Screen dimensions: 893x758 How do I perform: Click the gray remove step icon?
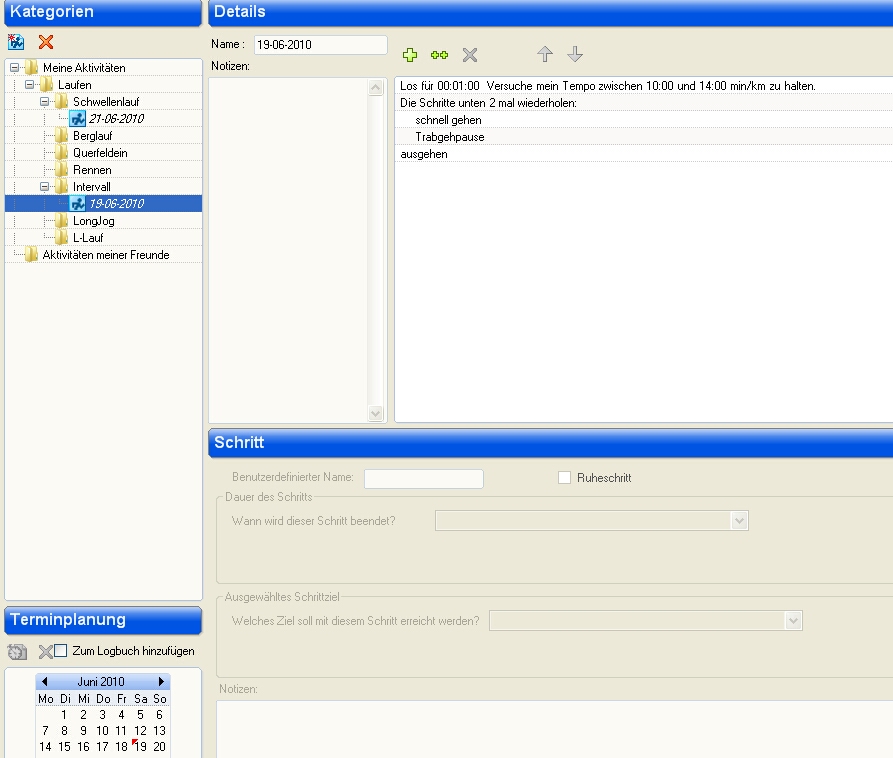470,55
